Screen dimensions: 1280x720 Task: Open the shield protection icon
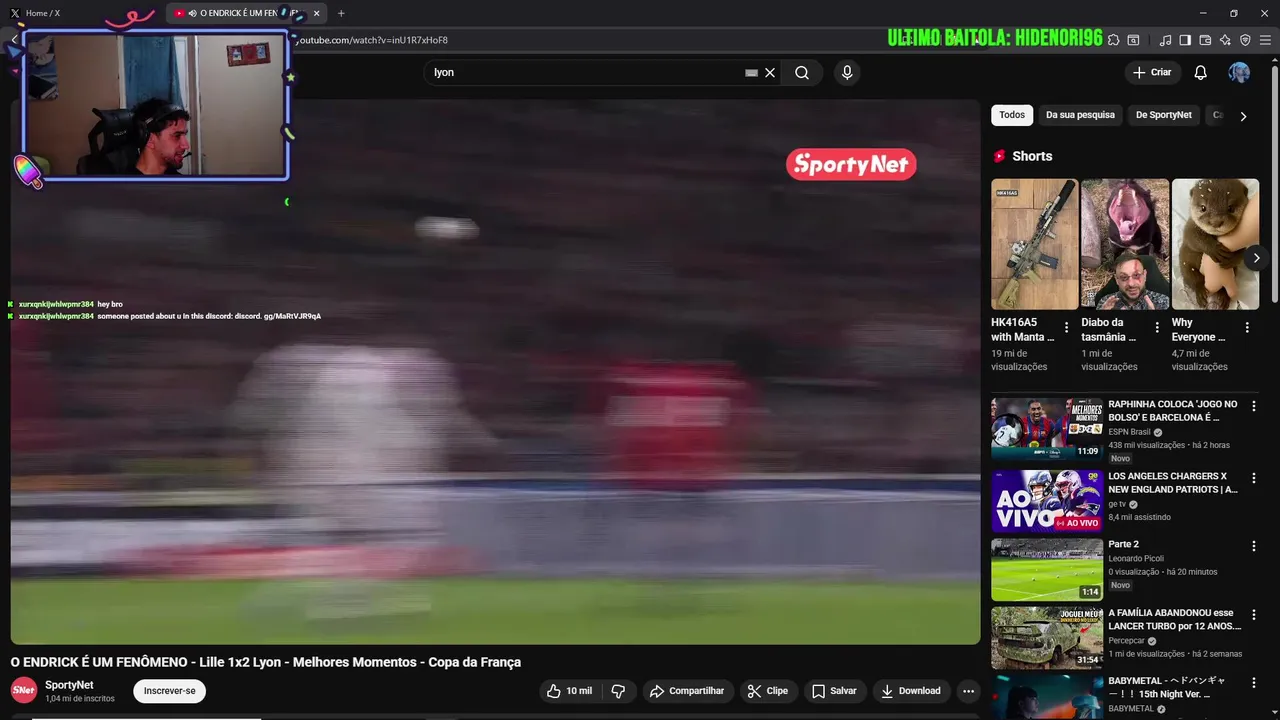point(1245,40)
